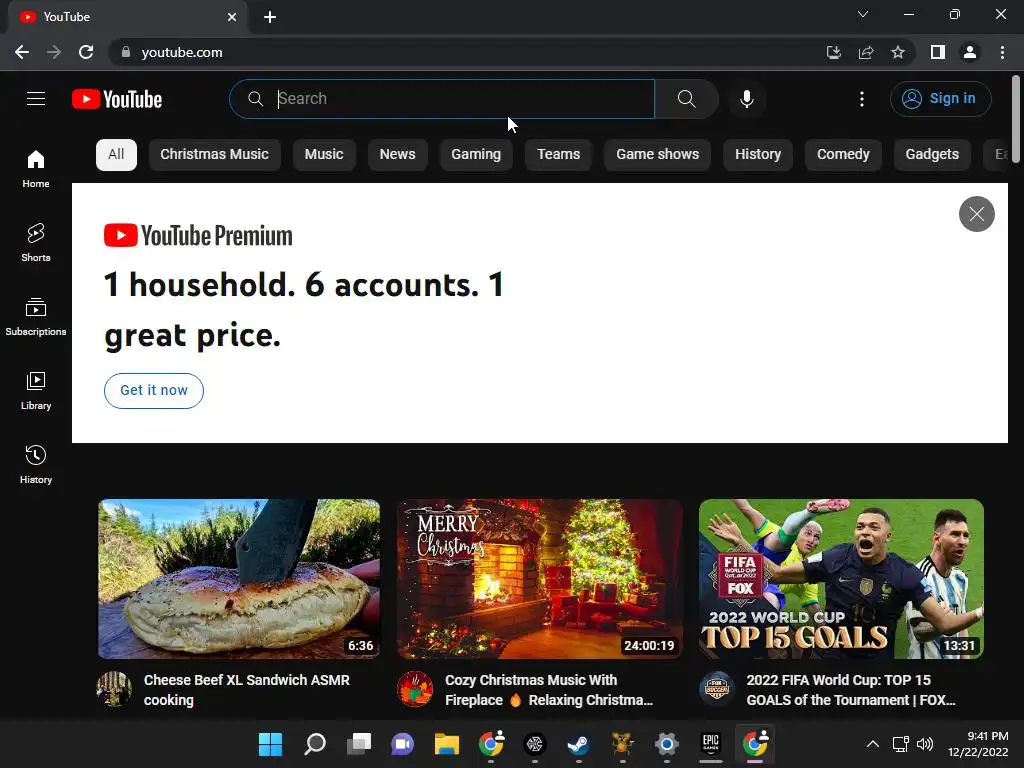This screenshot has height=768, width=1024.
Task: Start voice search with microphone
Action: 746,99
